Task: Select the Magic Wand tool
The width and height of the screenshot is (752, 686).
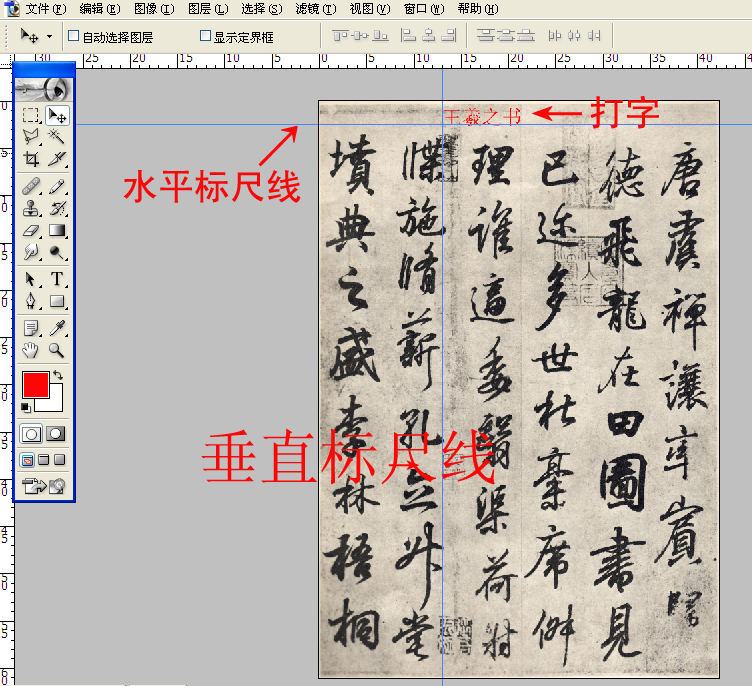Action: tap(57, 137)
